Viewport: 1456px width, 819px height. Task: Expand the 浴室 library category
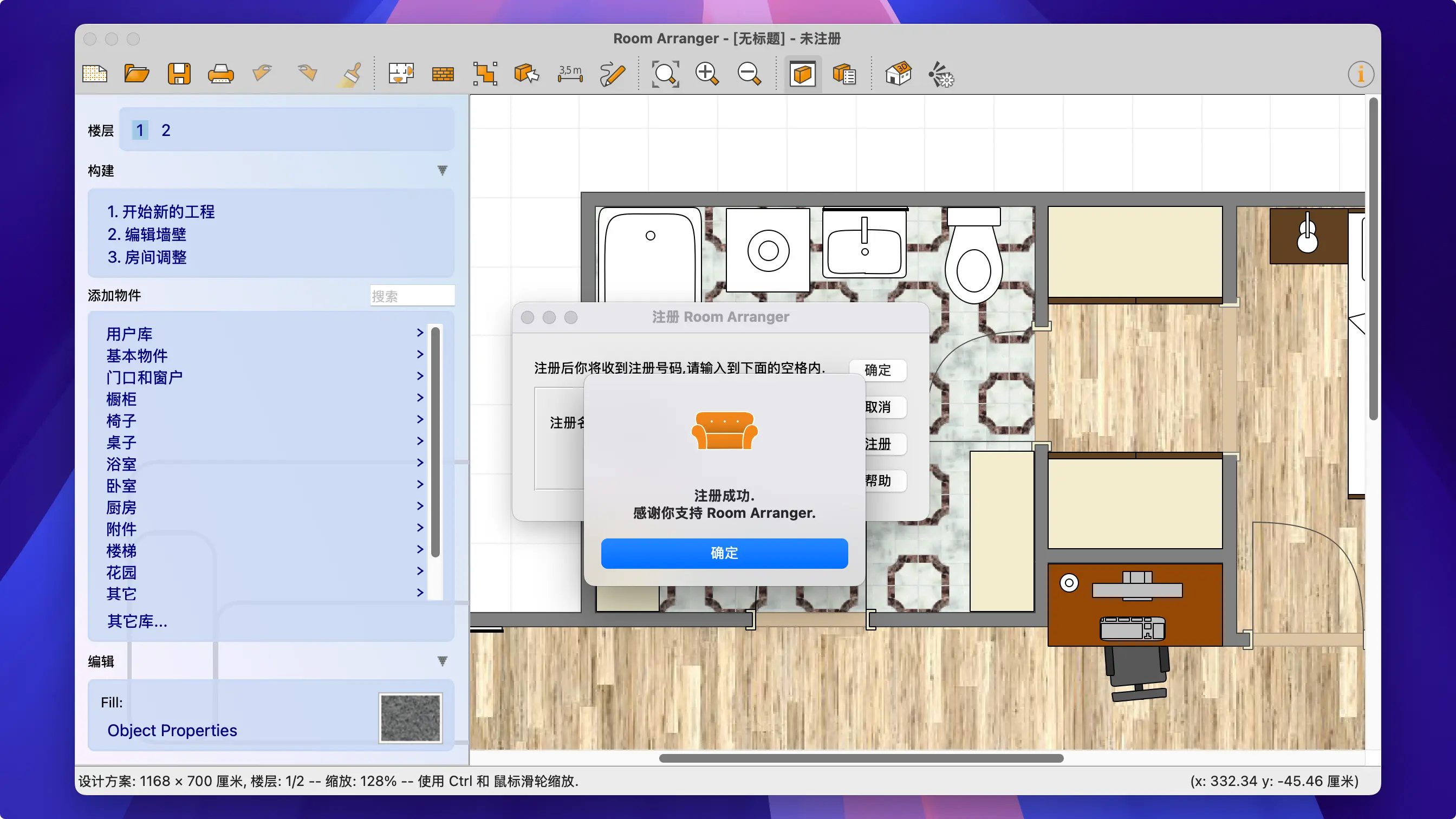[x=121, y=464]
